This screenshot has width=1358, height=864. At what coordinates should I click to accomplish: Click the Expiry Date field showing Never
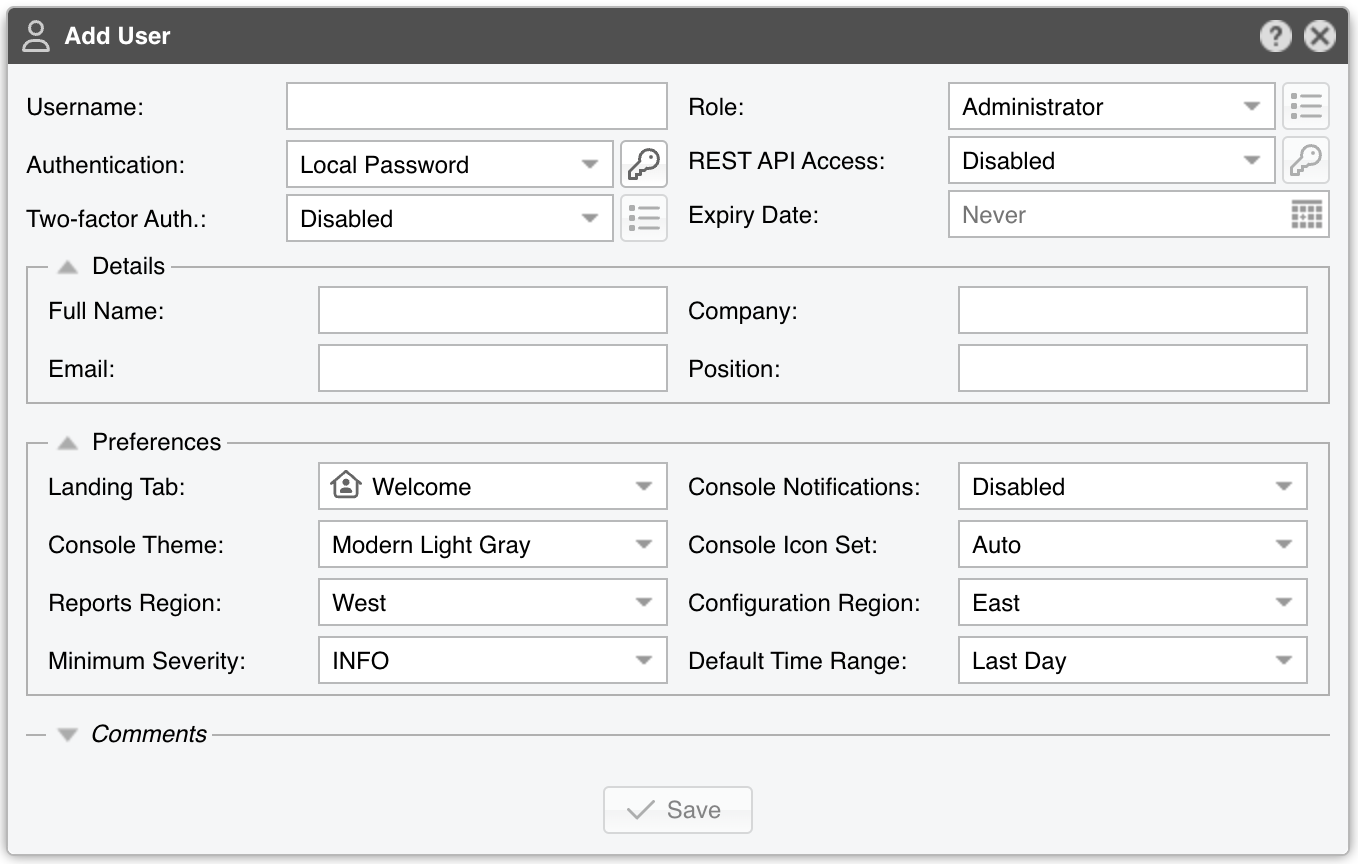point(1139,214)
